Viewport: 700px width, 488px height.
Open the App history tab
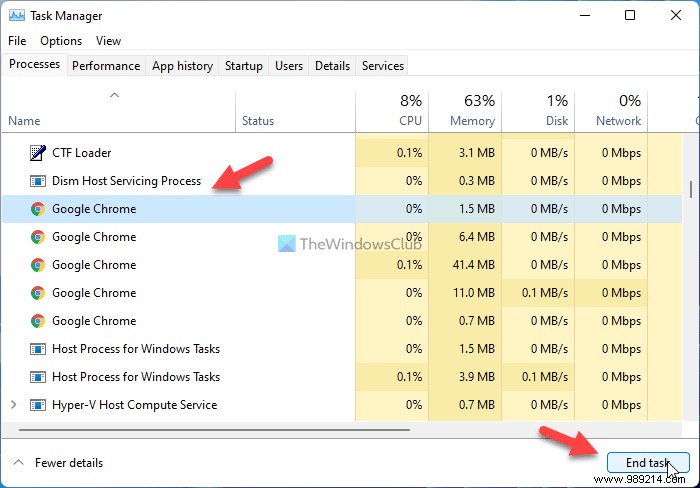pyautogui.click(x=182, y=66)
